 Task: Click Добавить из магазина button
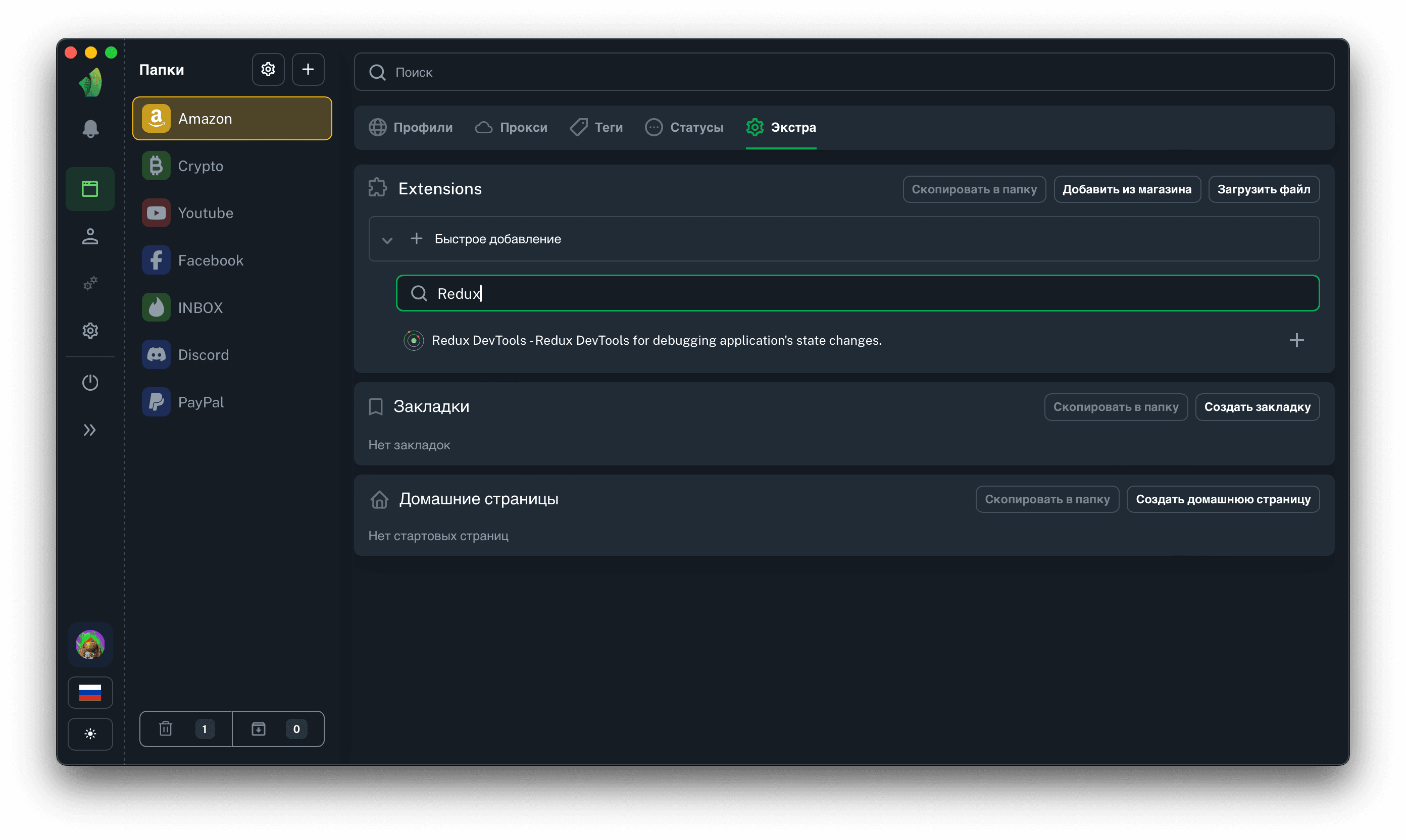coord(1126,189)
